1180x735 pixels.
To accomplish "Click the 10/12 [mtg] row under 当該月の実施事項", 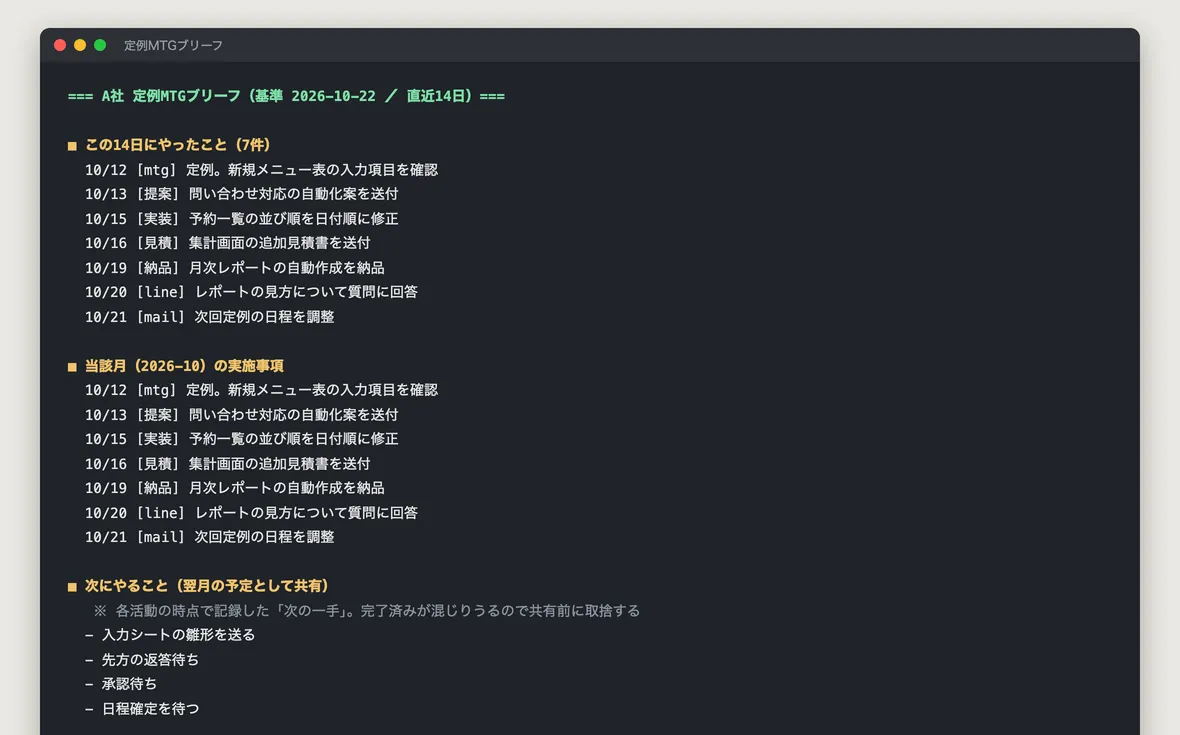I will tap(261, 390).
